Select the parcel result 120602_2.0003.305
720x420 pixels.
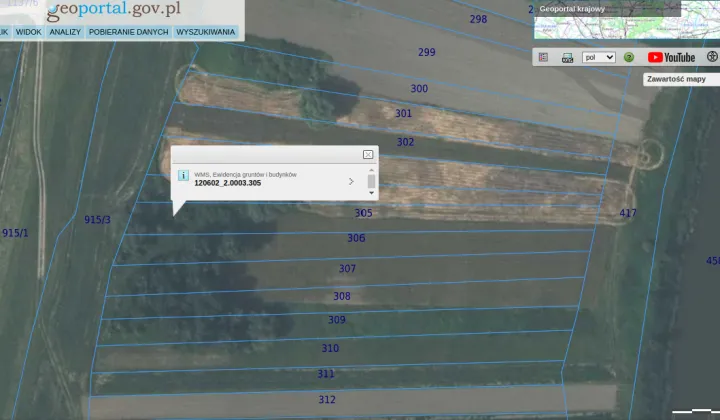227,183
